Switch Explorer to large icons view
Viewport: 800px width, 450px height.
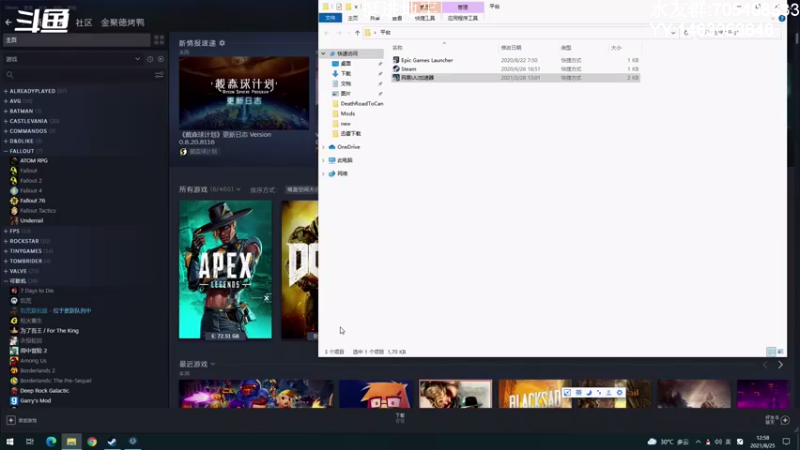click(780, 352)
